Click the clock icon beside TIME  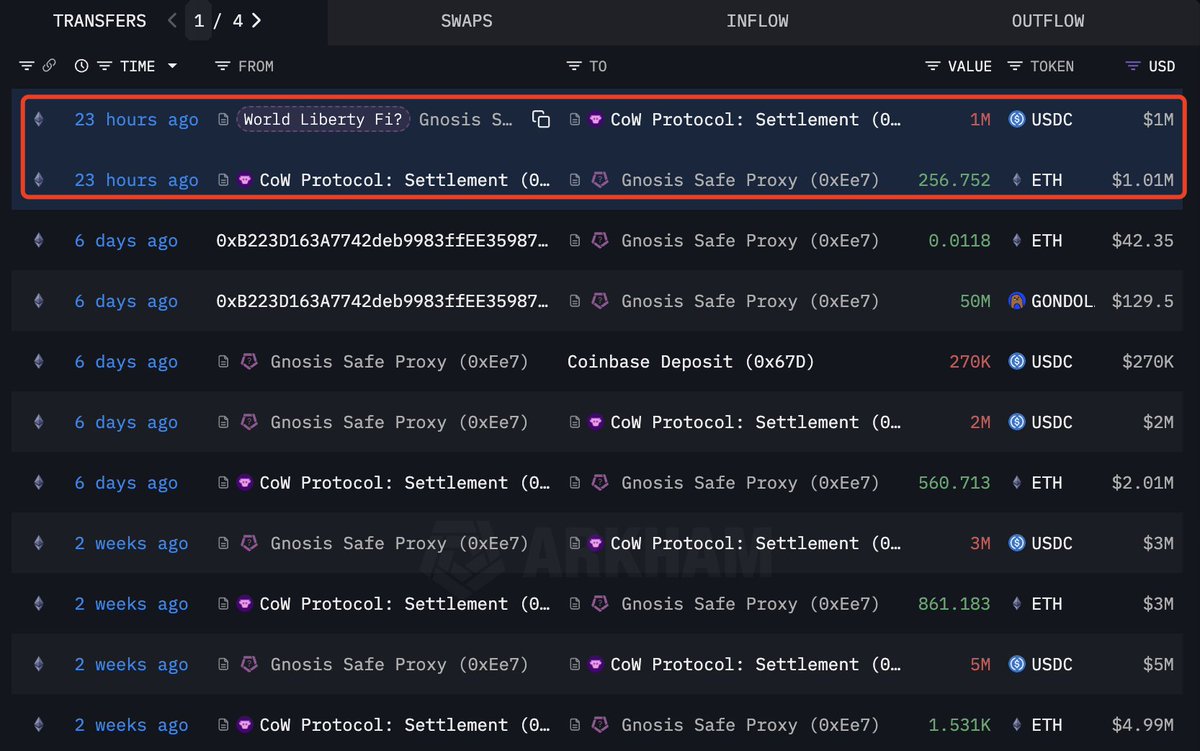click(81, 66)
